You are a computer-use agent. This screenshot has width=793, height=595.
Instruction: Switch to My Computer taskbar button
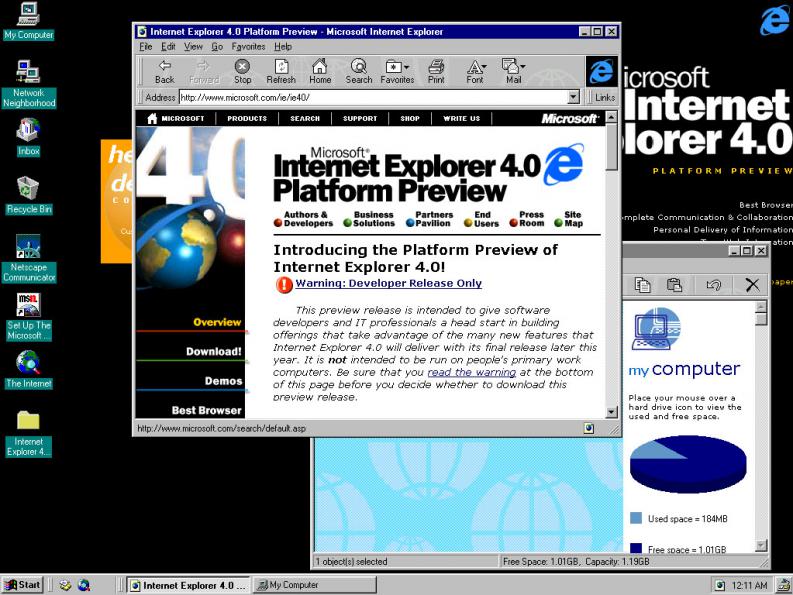point(315,585)
